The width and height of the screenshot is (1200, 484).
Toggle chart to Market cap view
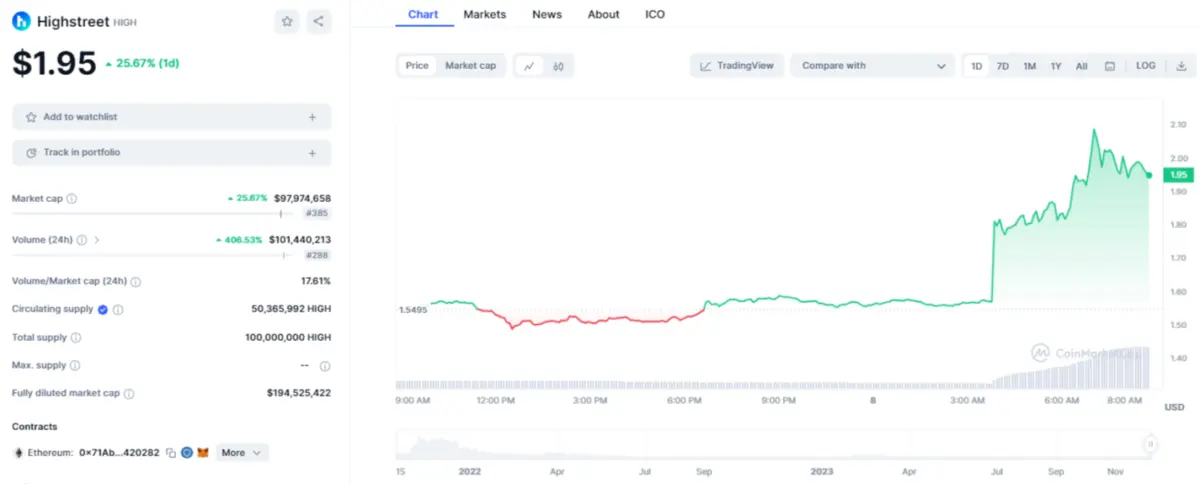[x=470, y=66]
